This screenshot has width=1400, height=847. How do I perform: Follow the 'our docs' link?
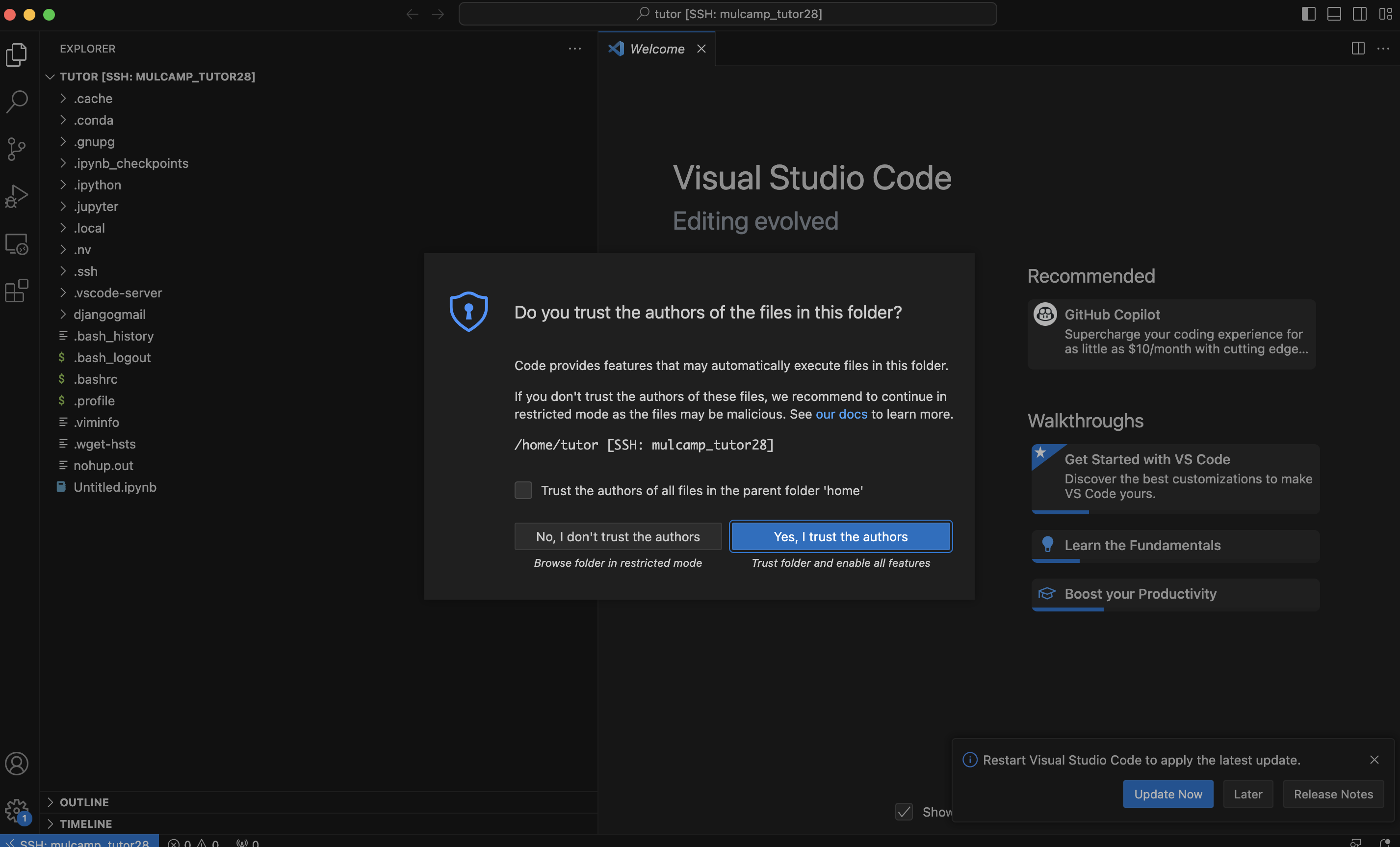click(x=841, y=414)
